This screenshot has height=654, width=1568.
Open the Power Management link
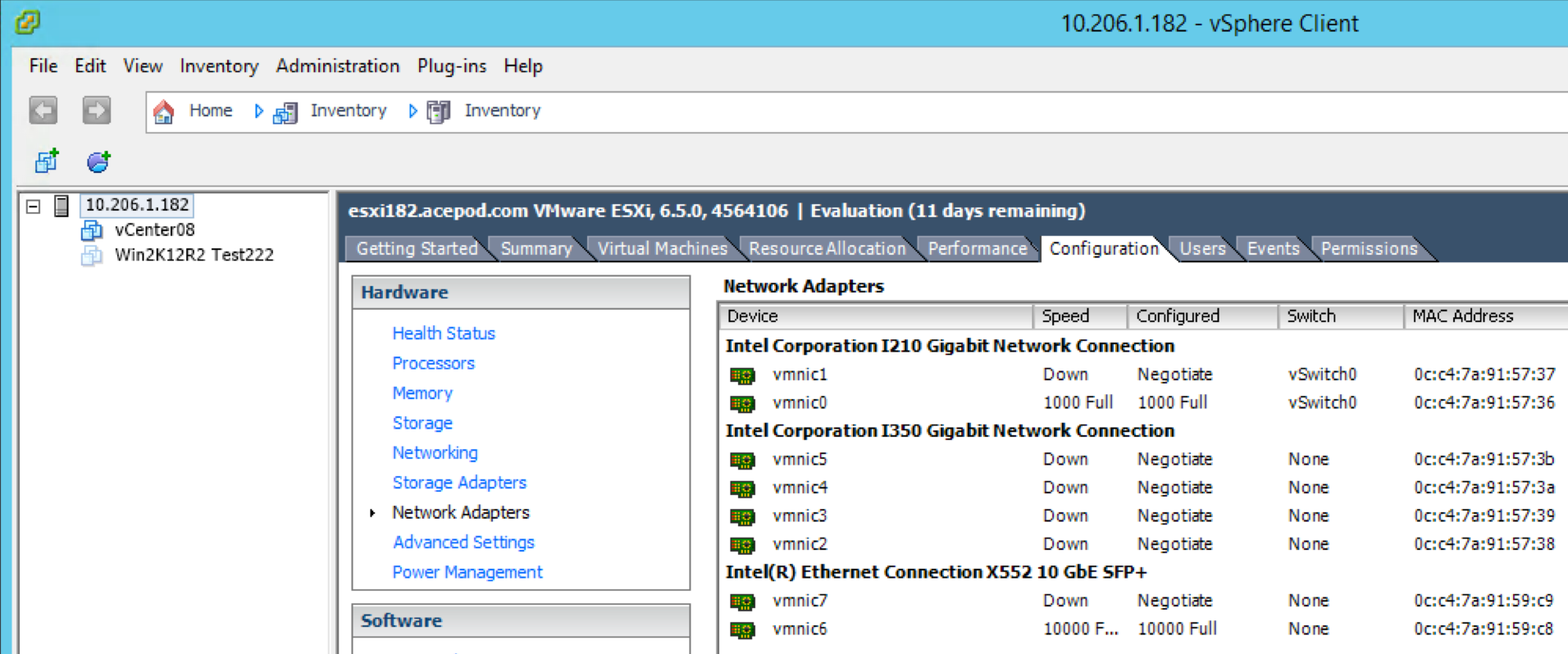click(x=467, y=572)
